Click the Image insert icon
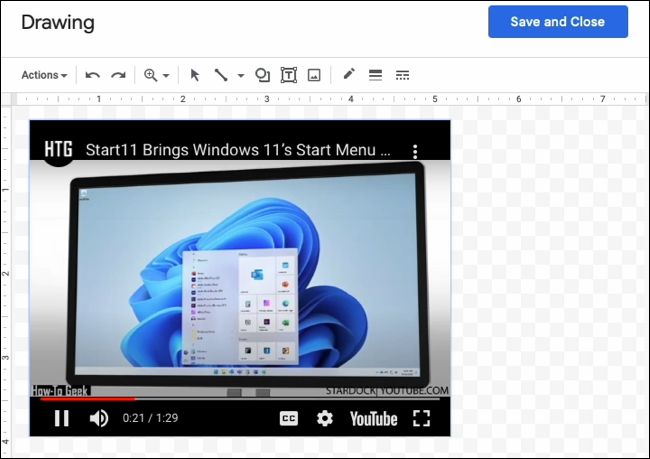The height and width of the screenshot is (459, 650). click(314, 75)
